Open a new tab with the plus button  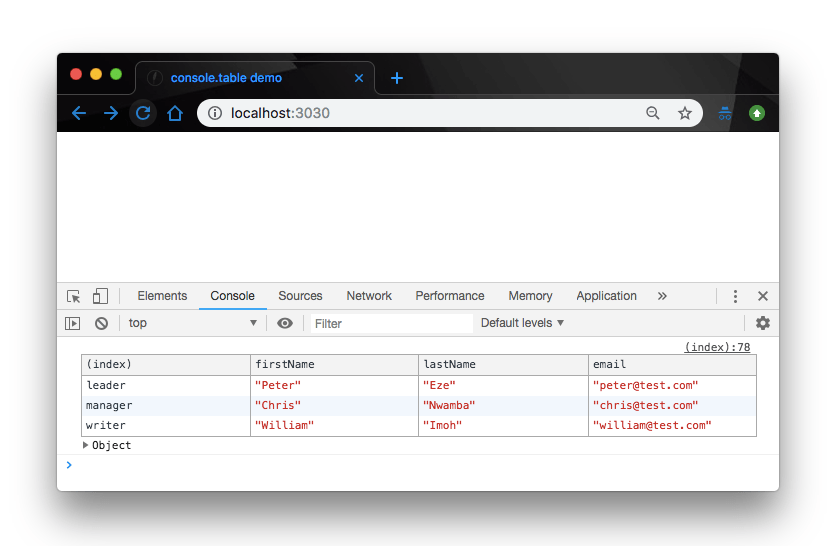[x=396, y=78]
